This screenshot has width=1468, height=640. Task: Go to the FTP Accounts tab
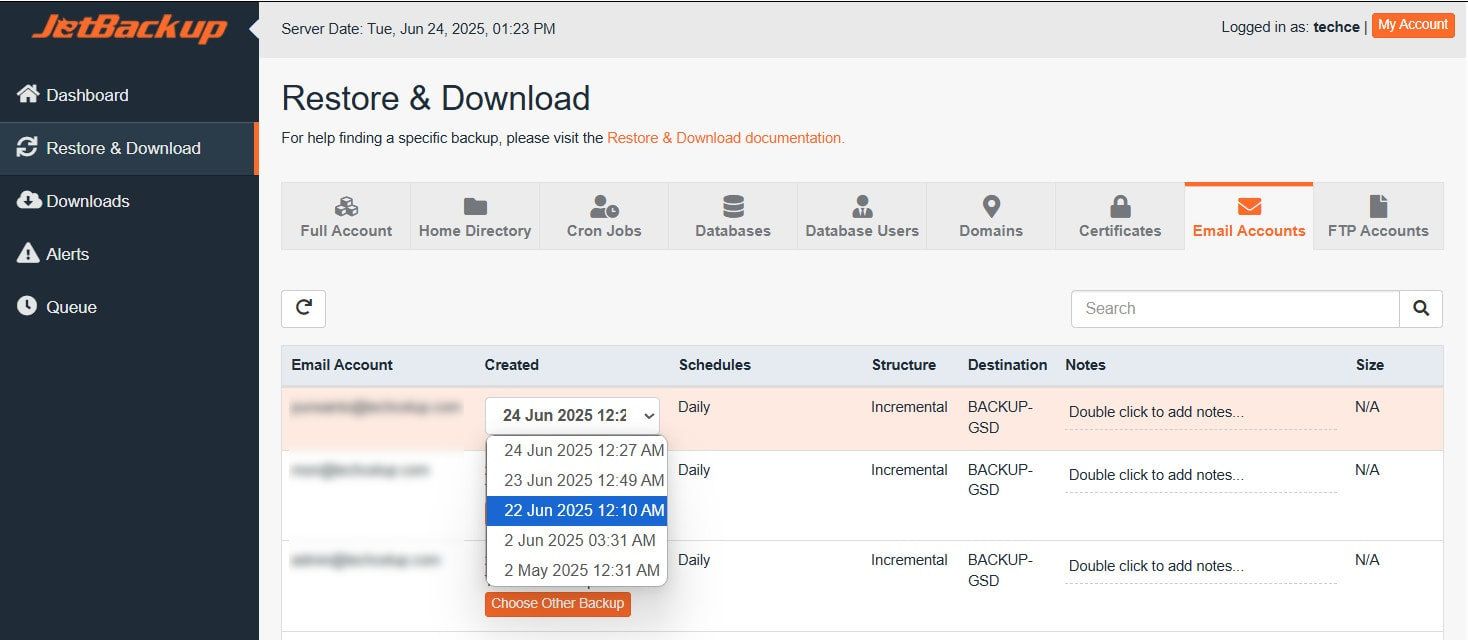click(1378, 216)
